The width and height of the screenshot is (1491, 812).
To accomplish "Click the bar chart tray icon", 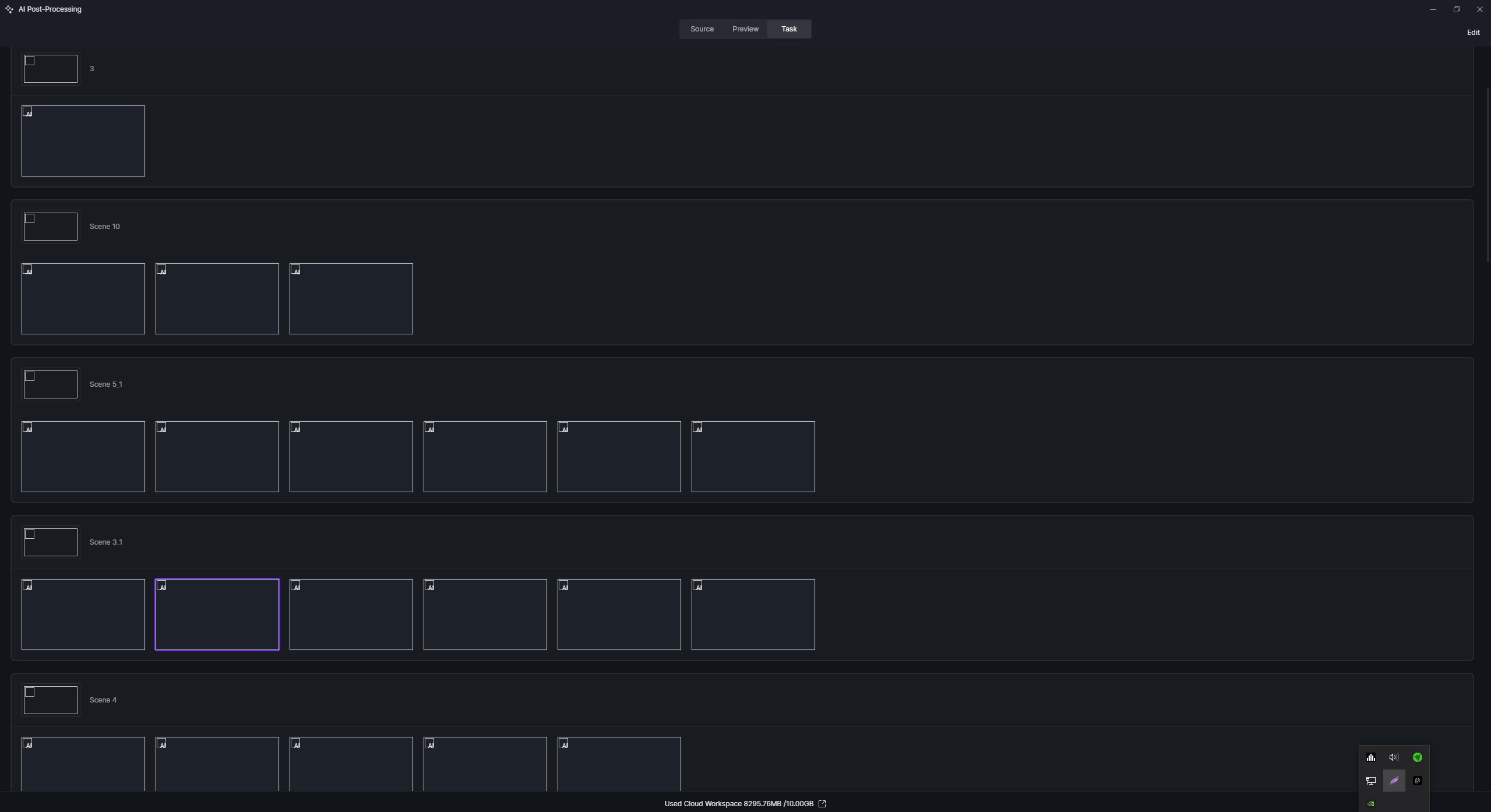I will point(1370,757).
